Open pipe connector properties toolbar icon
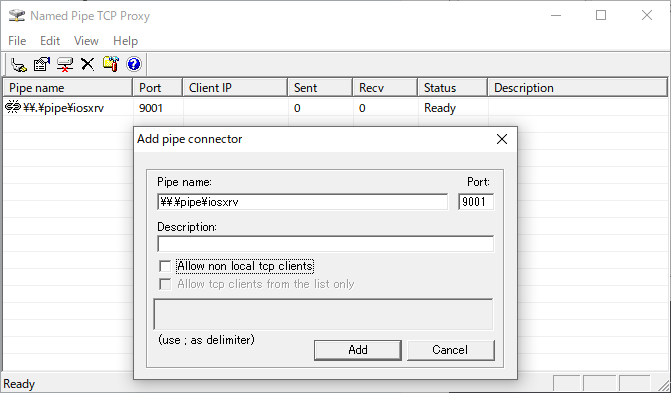Image resolution: width=671 pixels, height=393 pixels. (x=42, y=64)
